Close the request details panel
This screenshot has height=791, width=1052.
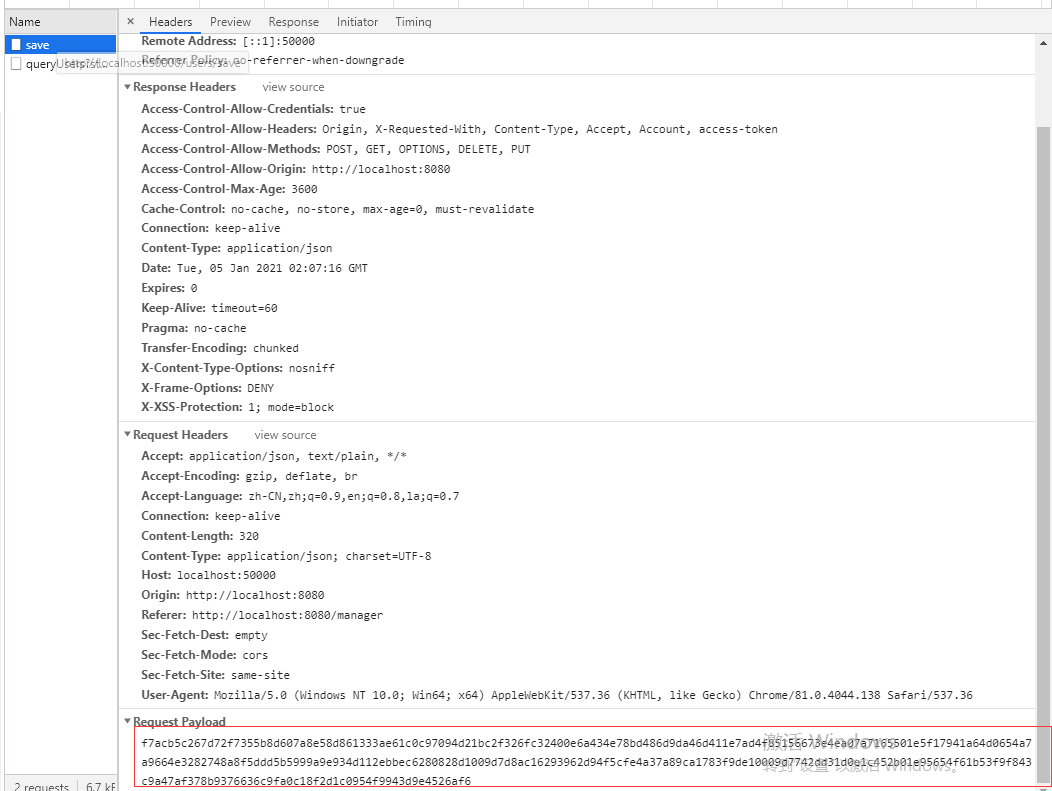coord(130,22)
